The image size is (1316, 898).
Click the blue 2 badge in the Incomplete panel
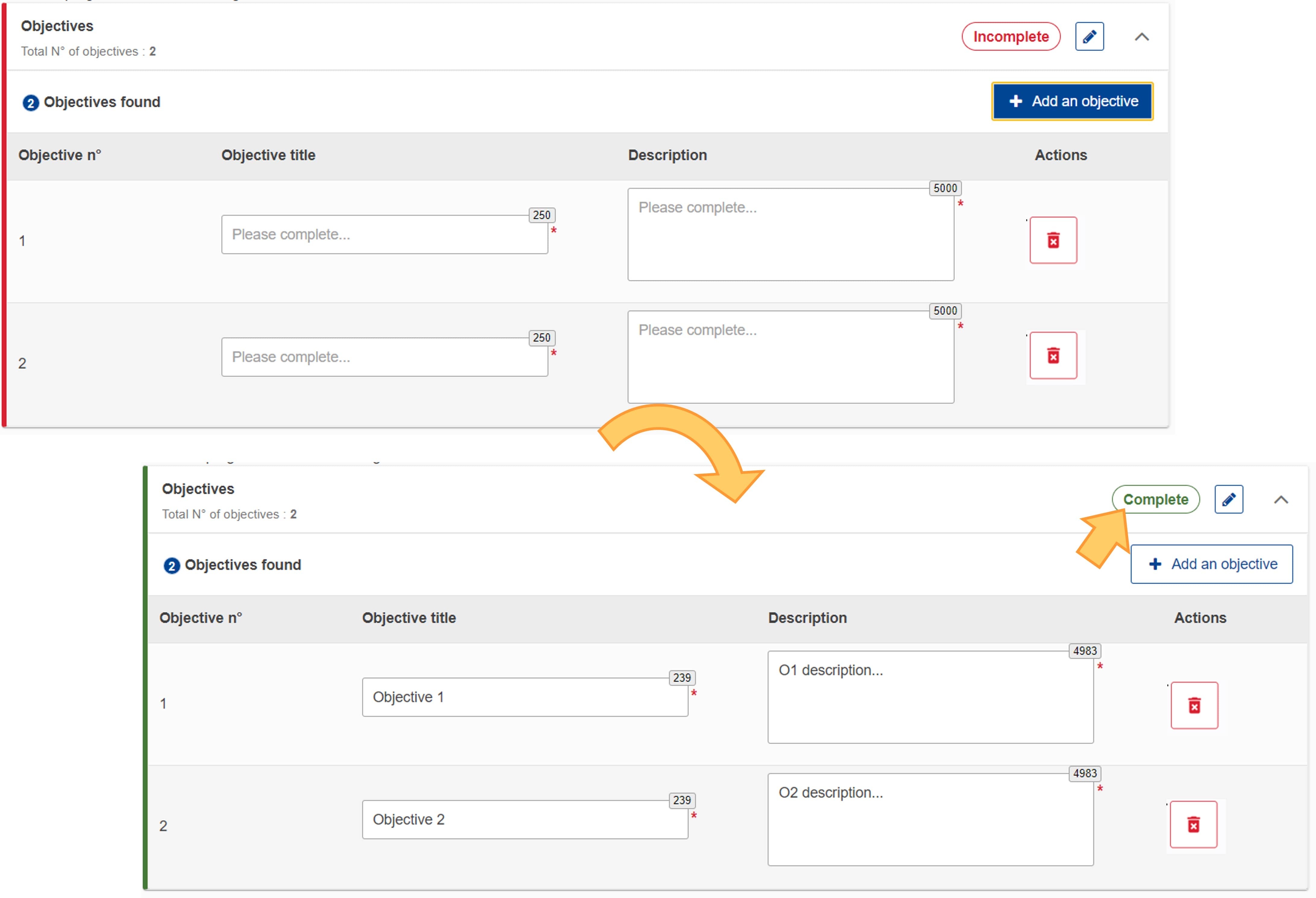tap(30, 103)
